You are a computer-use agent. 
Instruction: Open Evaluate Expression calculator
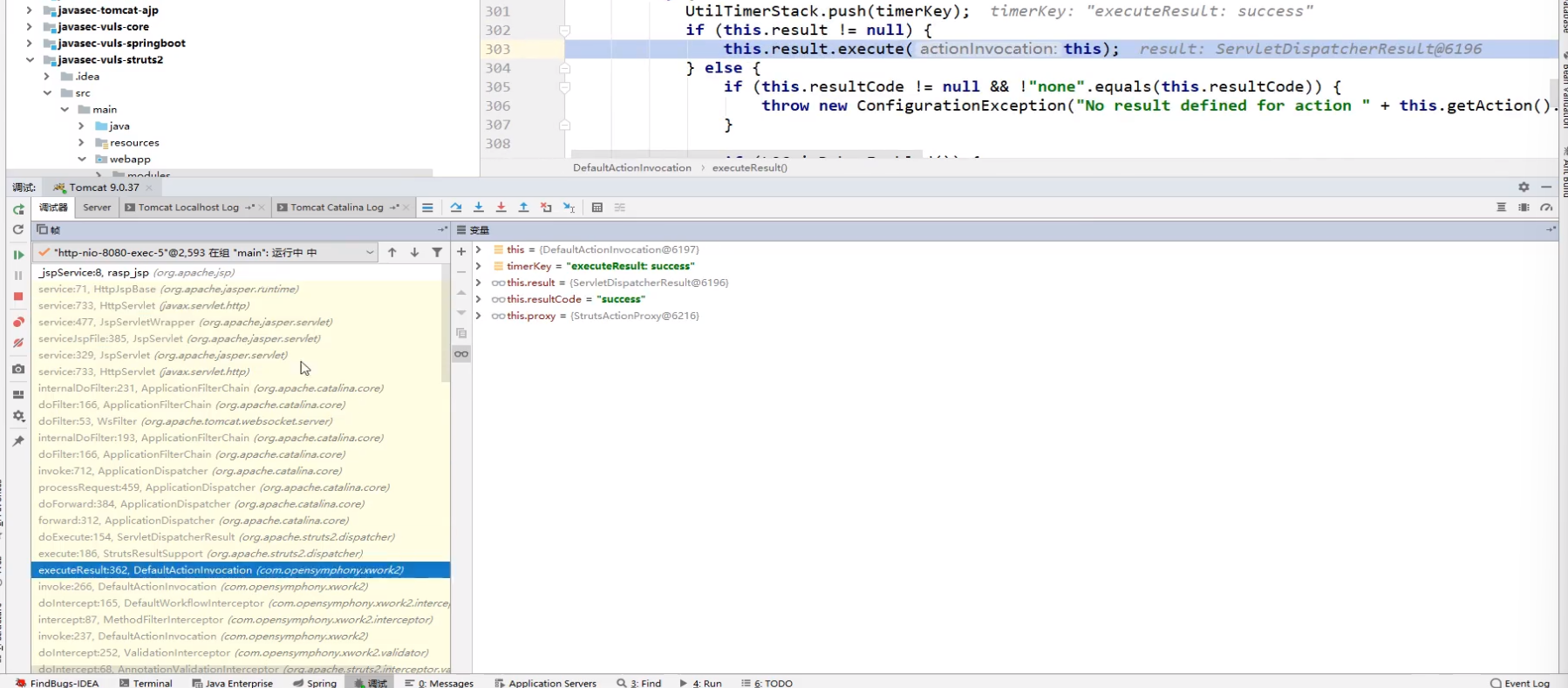click(597, 208)
